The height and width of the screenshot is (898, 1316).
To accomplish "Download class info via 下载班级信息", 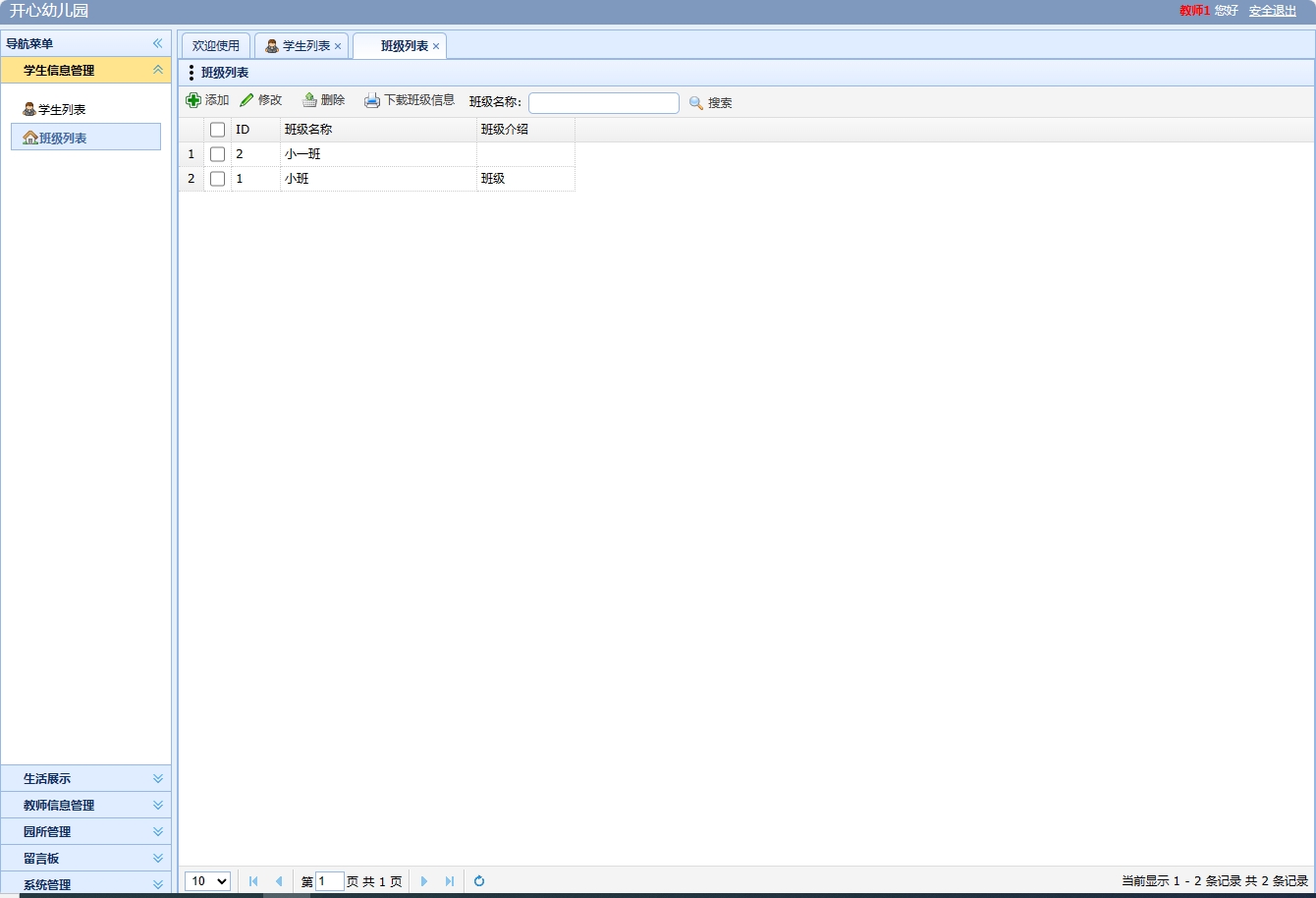I will [410, 100].
